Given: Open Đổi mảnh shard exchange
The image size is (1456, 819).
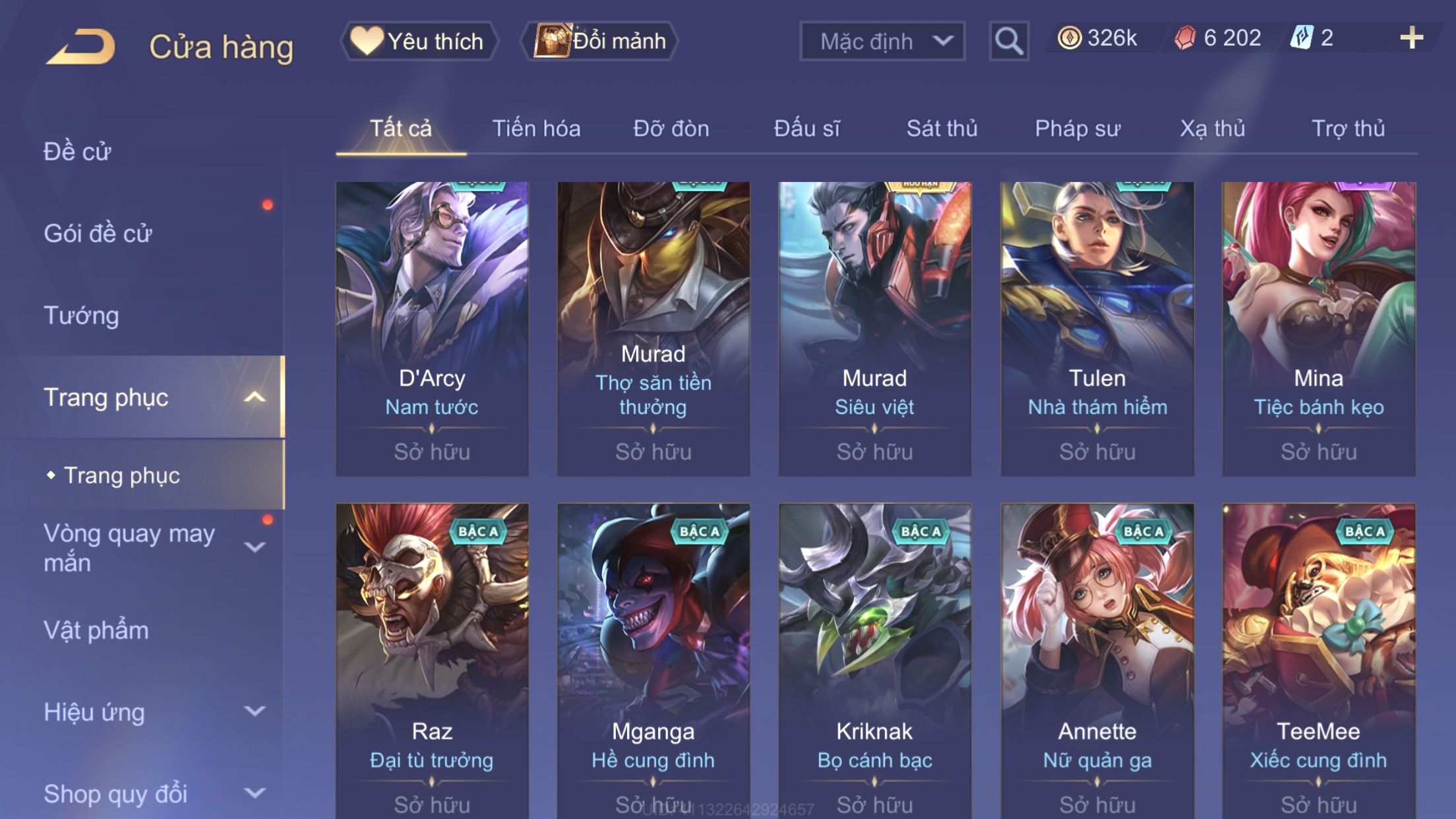Looking at the screenshot, I should click(599, 41).
